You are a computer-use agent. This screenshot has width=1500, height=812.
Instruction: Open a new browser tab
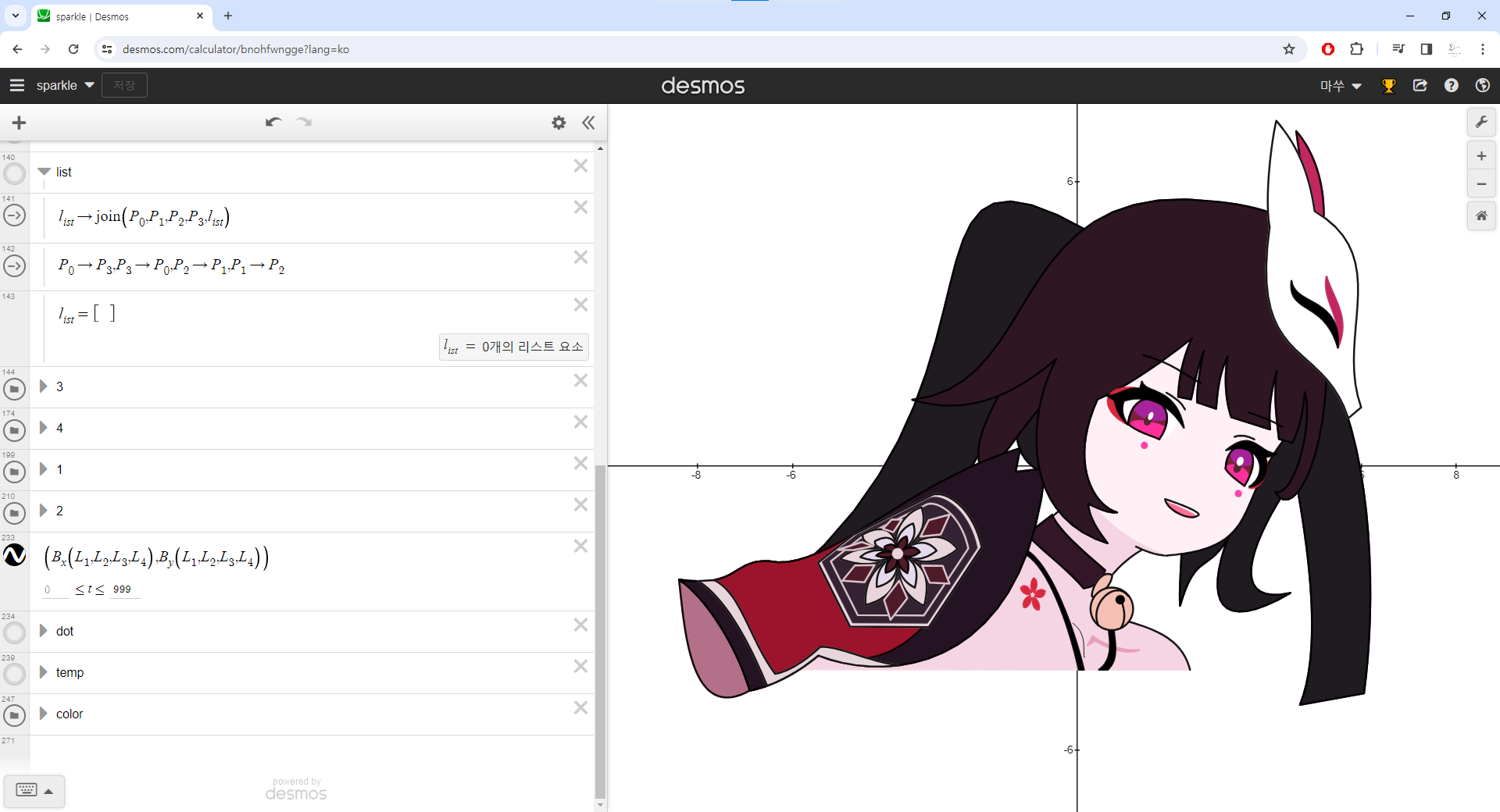point(228,16)
